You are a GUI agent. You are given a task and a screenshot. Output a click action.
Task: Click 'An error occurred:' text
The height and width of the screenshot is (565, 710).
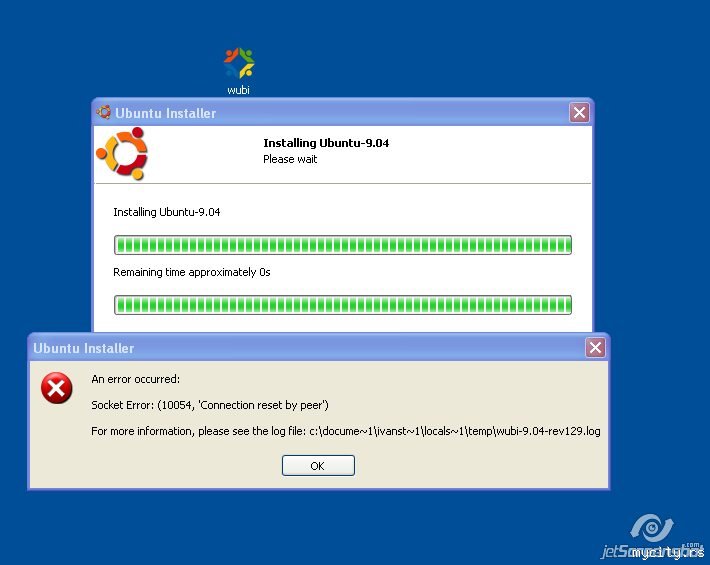click(135, 379)
